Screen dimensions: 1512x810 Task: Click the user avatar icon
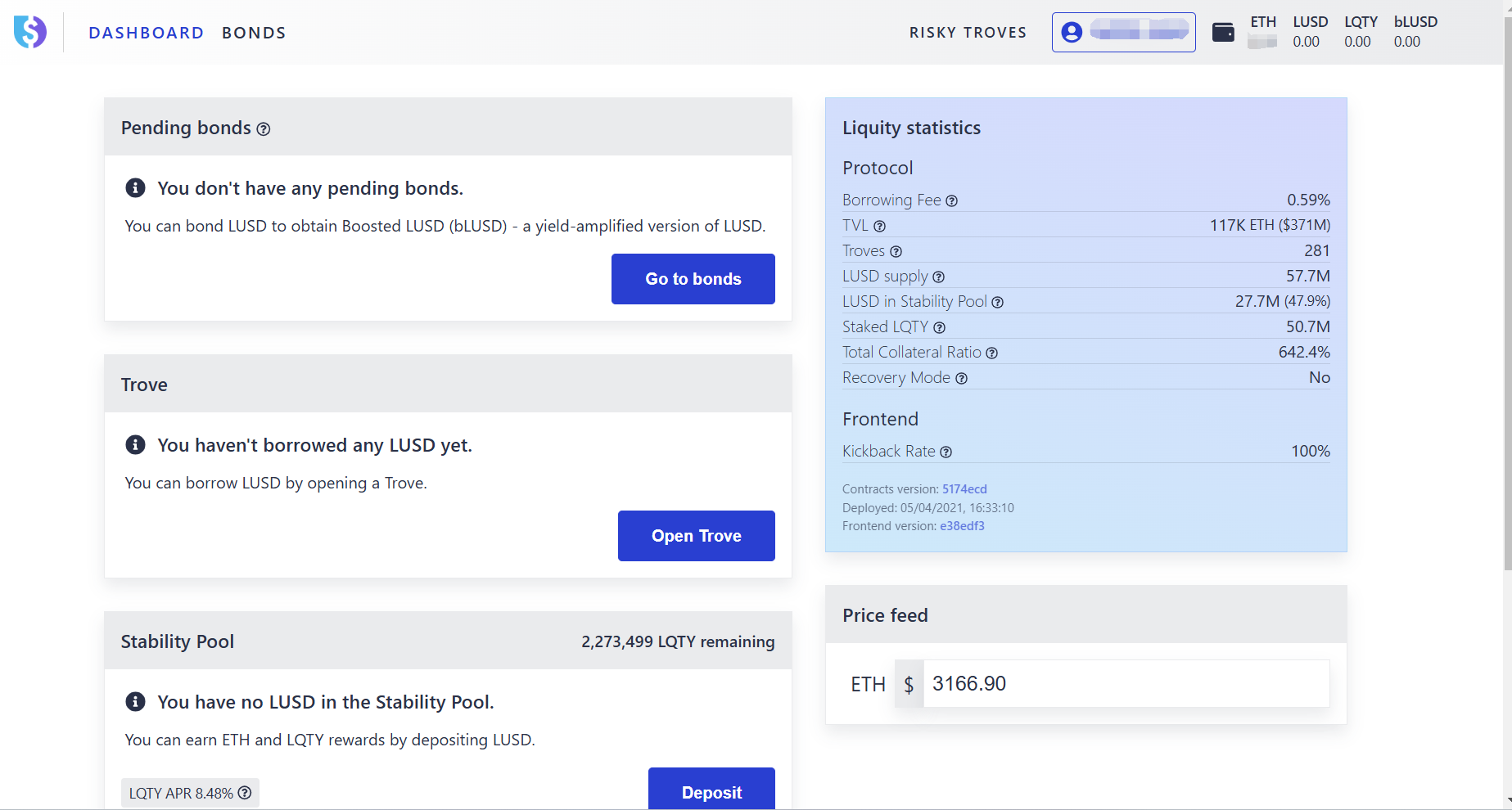click(x=1072, y=32)
